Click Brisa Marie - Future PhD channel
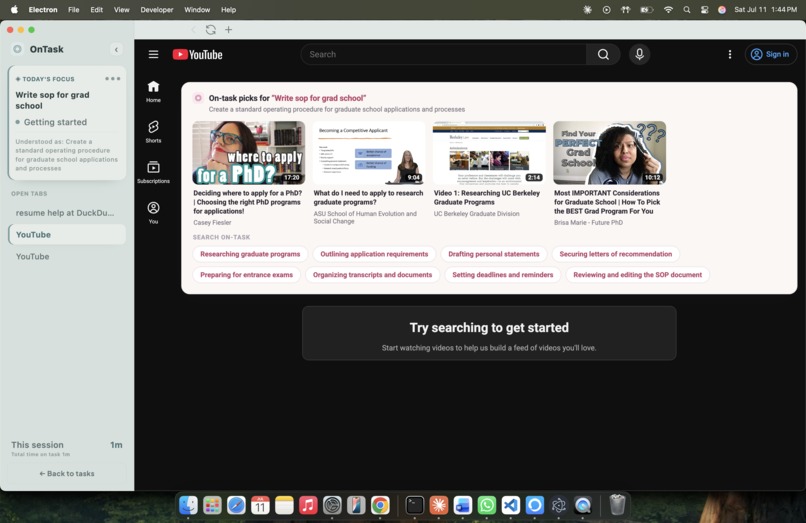The height and width of the screenshot is (523, 806). [x=588, y=223]
